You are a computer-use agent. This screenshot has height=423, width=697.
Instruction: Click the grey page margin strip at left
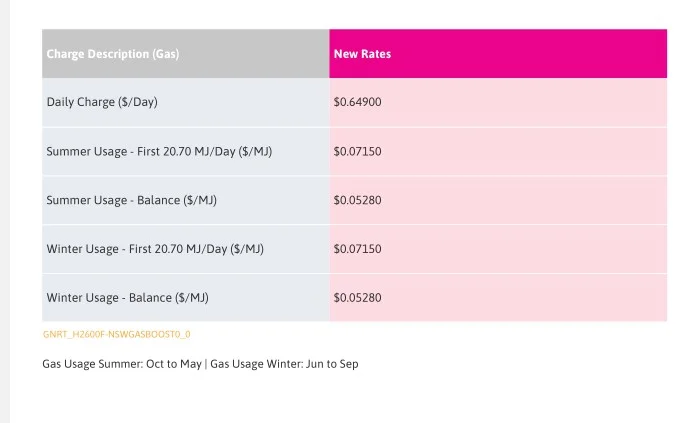[x=4, y=212]
